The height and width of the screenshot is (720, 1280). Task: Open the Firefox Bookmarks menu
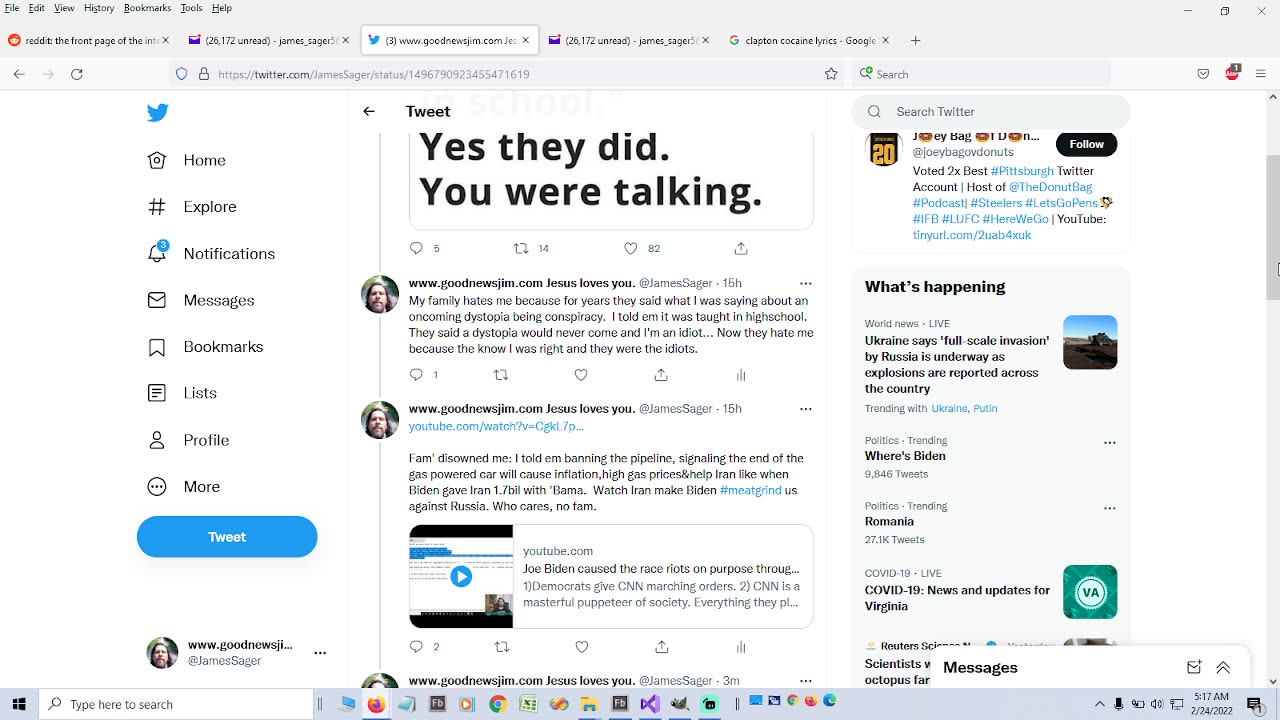click(x=147, y=8)
